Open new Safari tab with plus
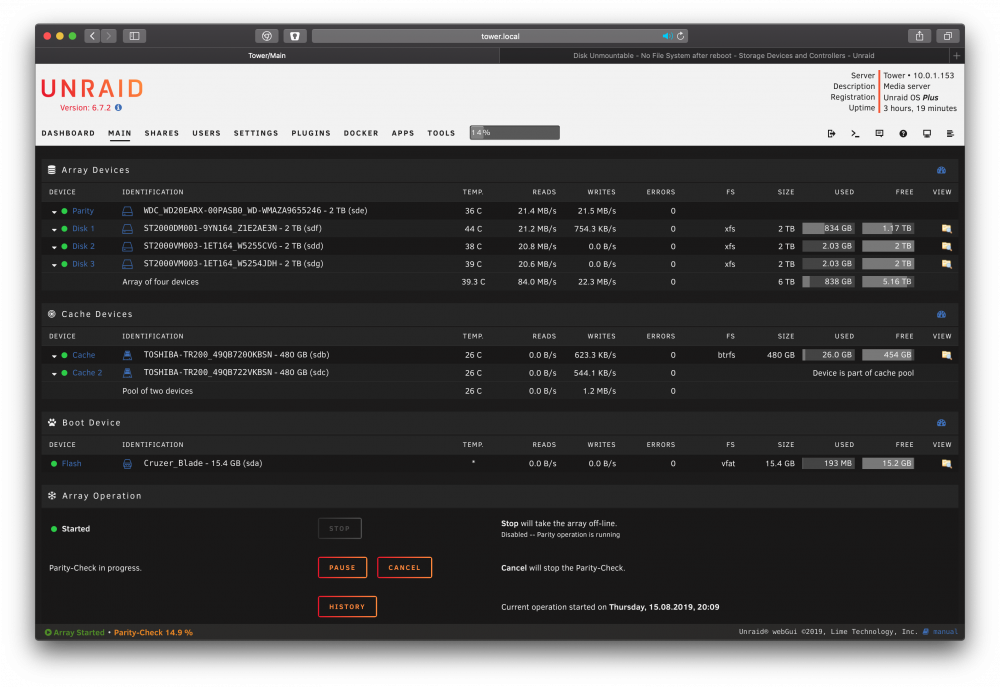Viewport: 1000px width, 687px height. (956, 55)
